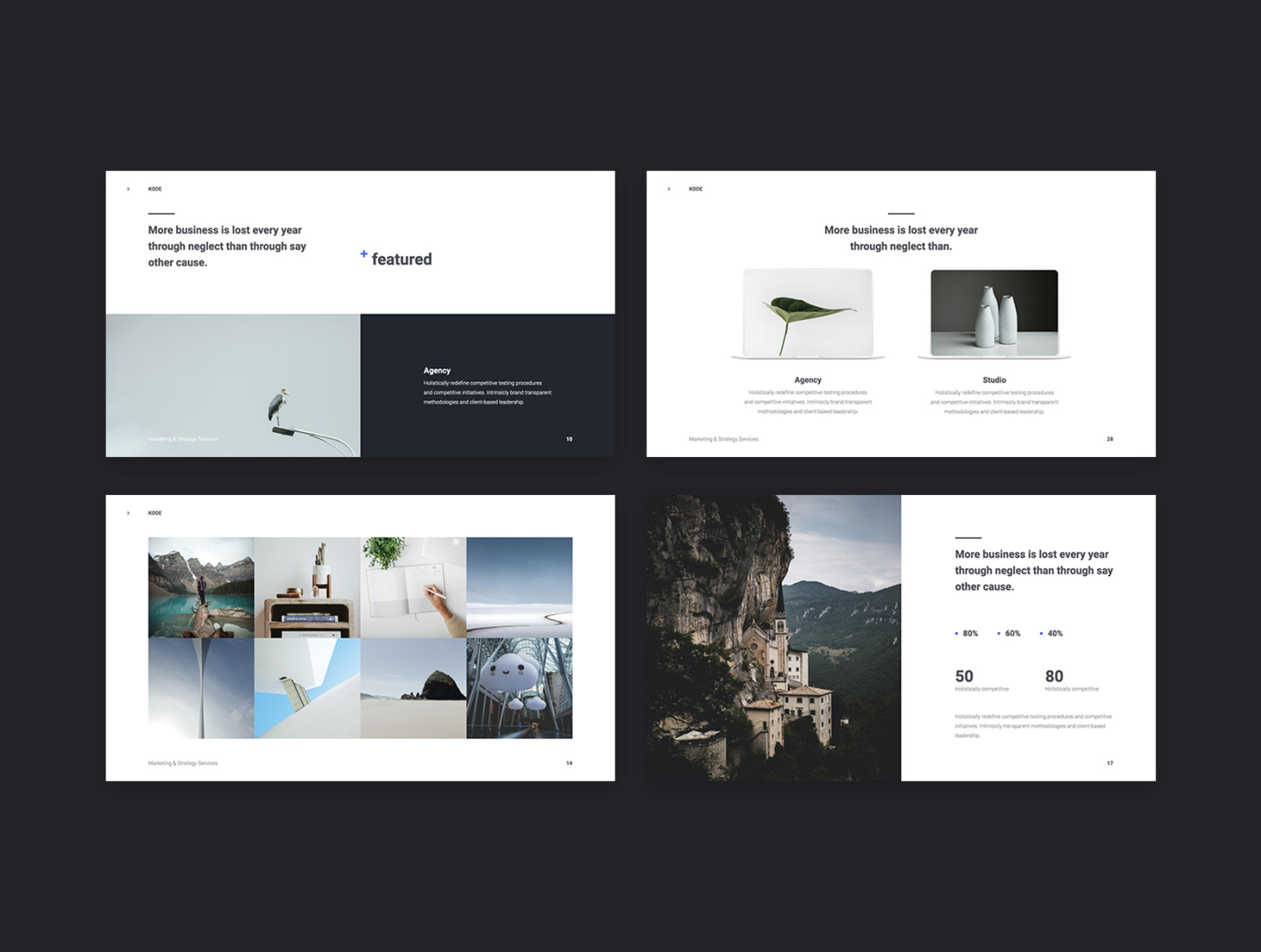Viewport: 1261px width, 952px height.
Task: Click the bird perched on the street lamp
Action: point(277,404)
